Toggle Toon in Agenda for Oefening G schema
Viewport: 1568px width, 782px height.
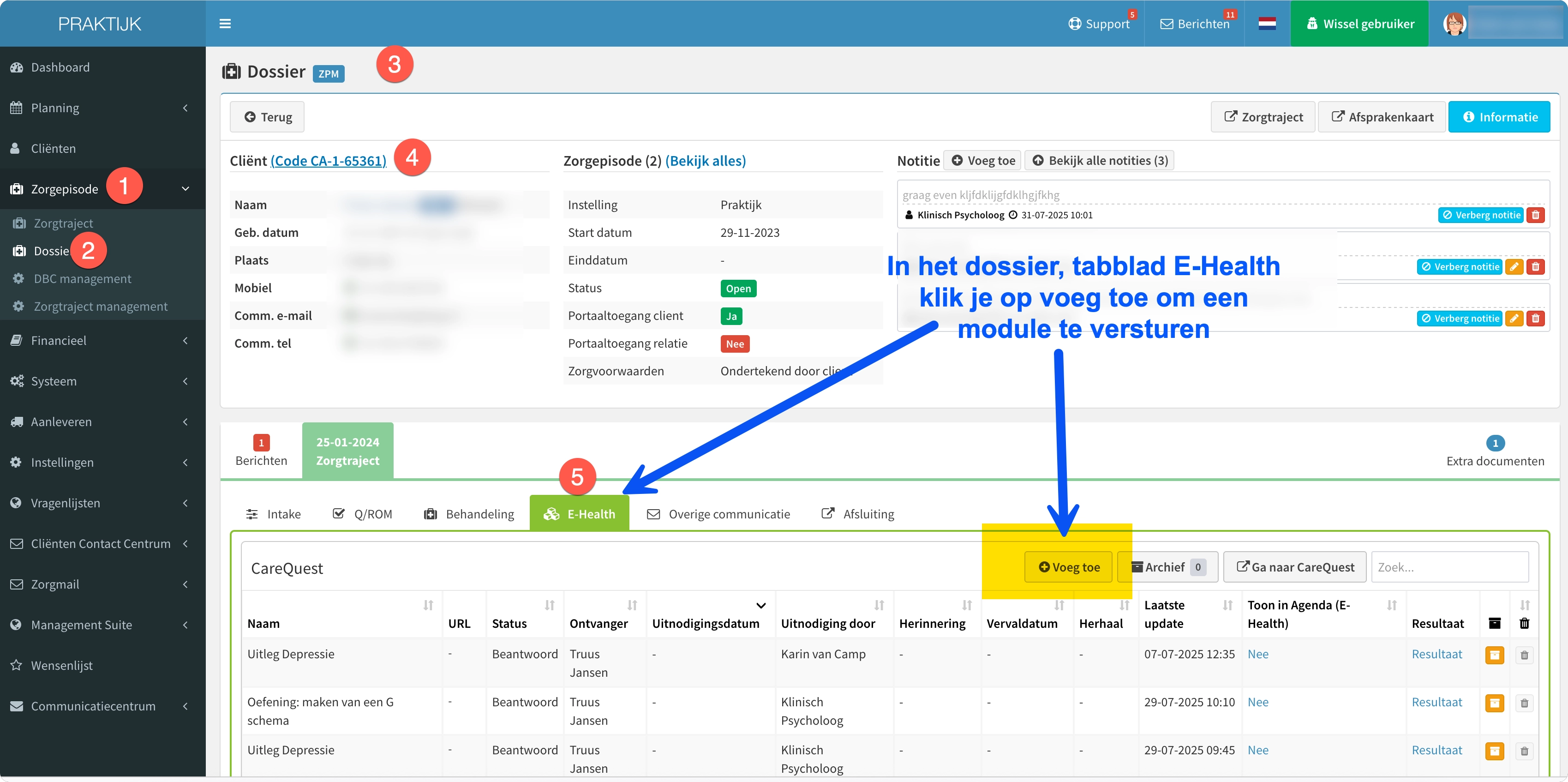click(x=1257, y=702)
